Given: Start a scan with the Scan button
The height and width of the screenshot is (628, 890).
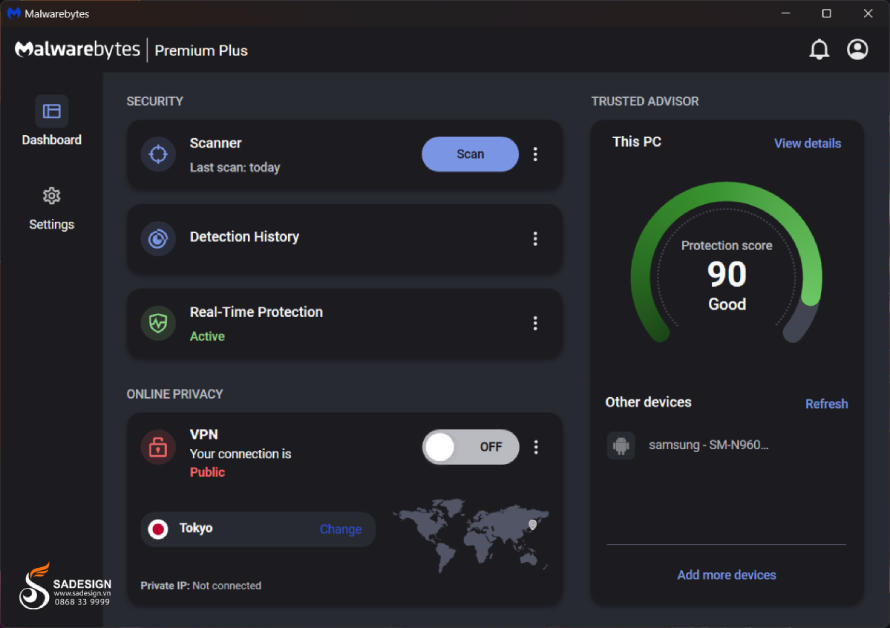Looking at the screenshot, I should click(470, 154).
